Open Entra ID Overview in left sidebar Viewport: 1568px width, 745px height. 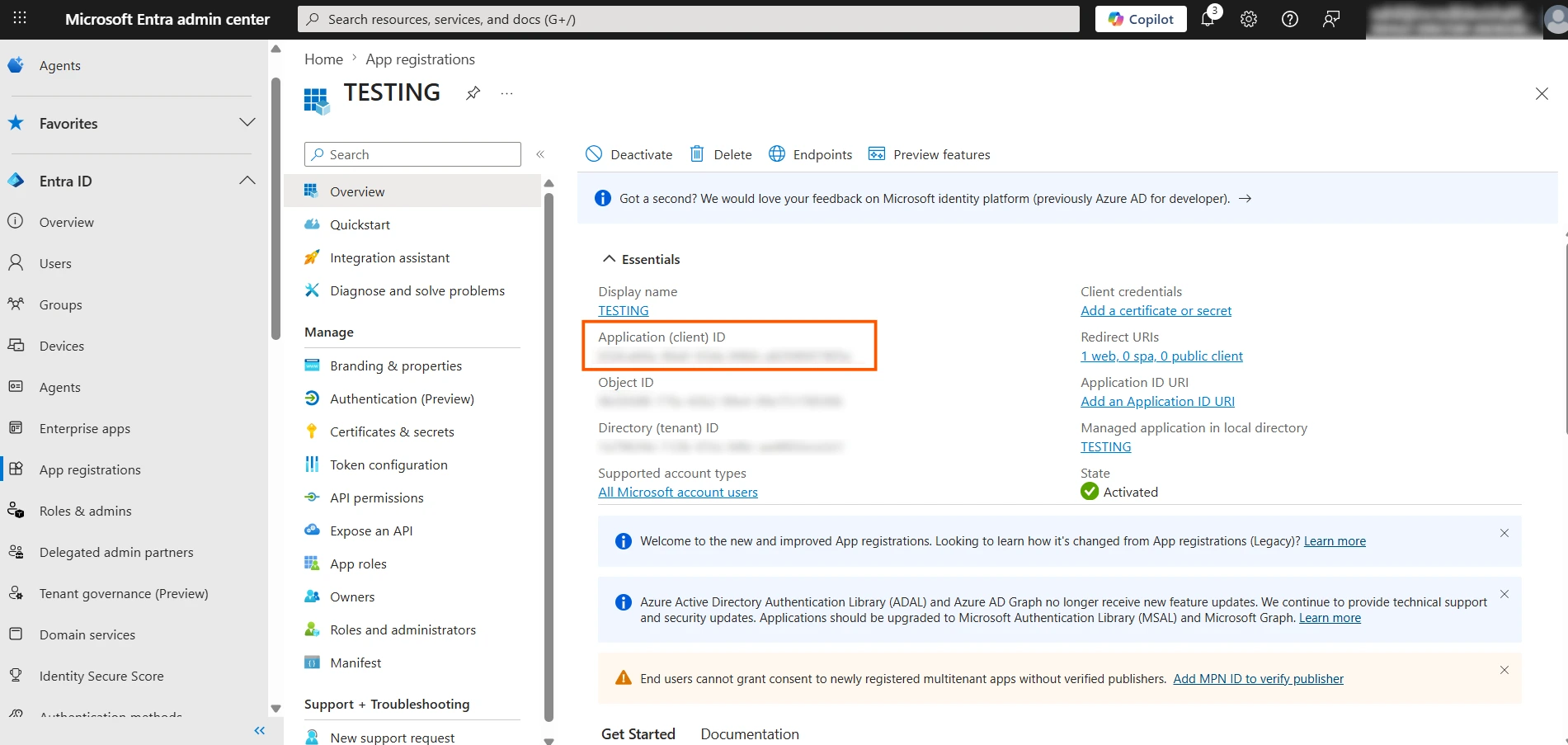pos(66,222)
